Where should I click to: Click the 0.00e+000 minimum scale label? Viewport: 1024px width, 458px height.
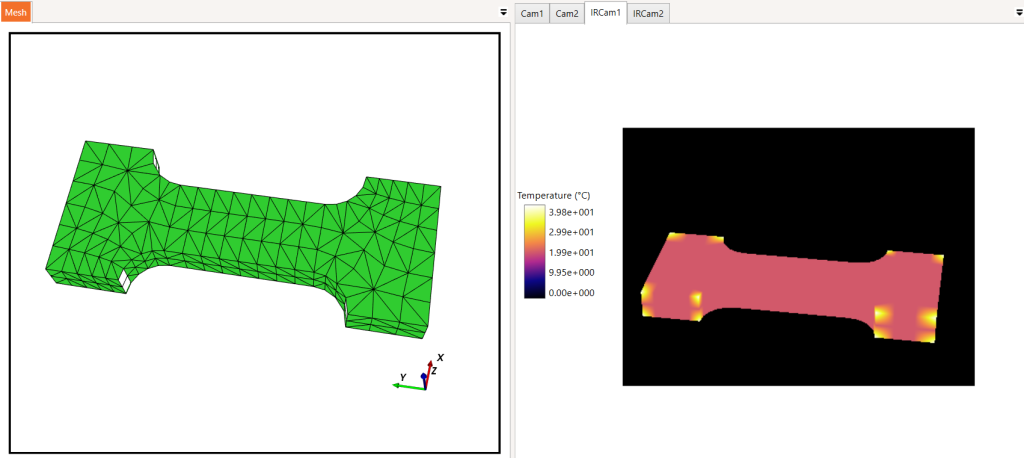(573, 293)
